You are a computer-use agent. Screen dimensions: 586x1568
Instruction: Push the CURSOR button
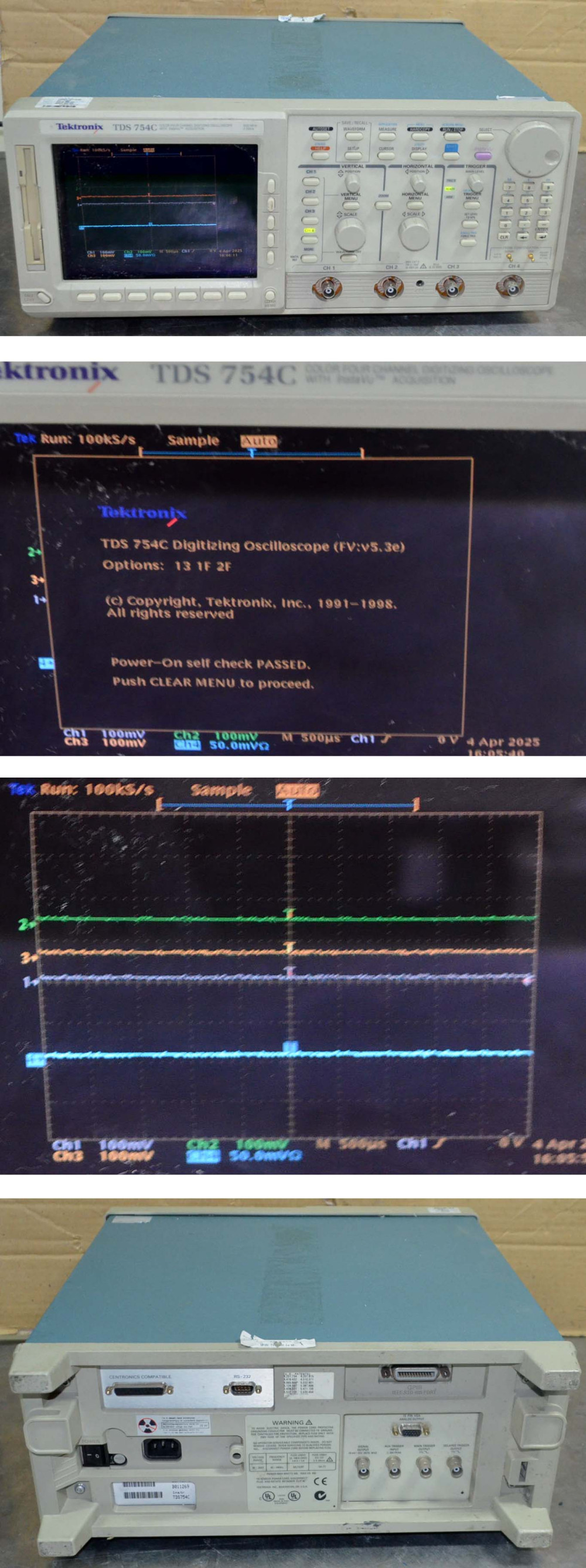(386, 156)
